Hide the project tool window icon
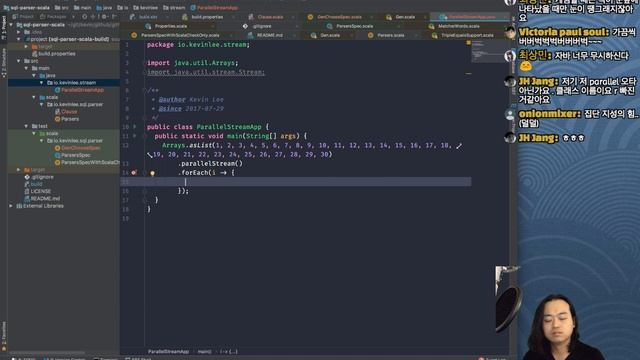Screen dimensions: 640x360 (114, 17)
